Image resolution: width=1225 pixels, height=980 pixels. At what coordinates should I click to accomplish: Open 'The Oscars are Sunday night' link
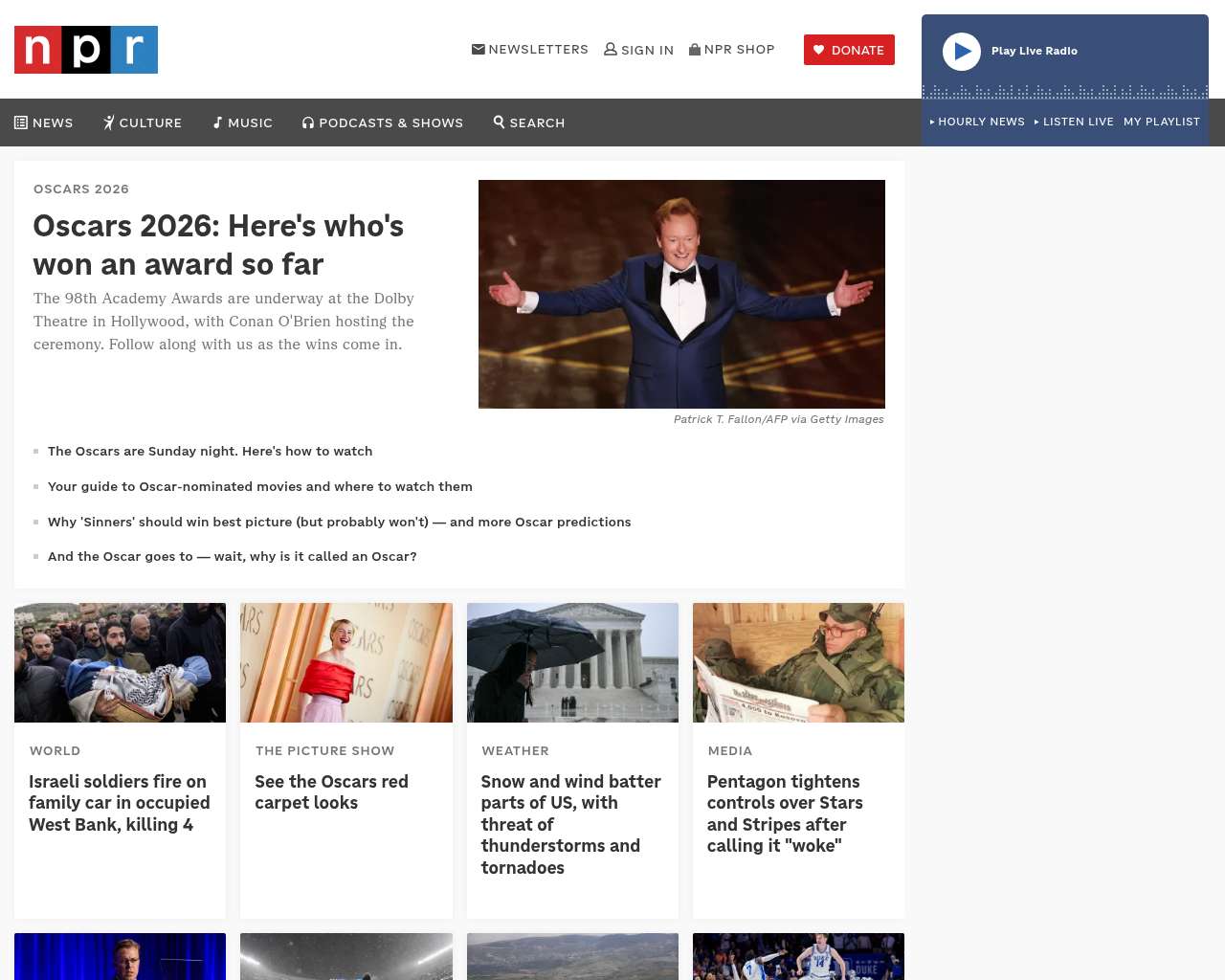[211, 451]
